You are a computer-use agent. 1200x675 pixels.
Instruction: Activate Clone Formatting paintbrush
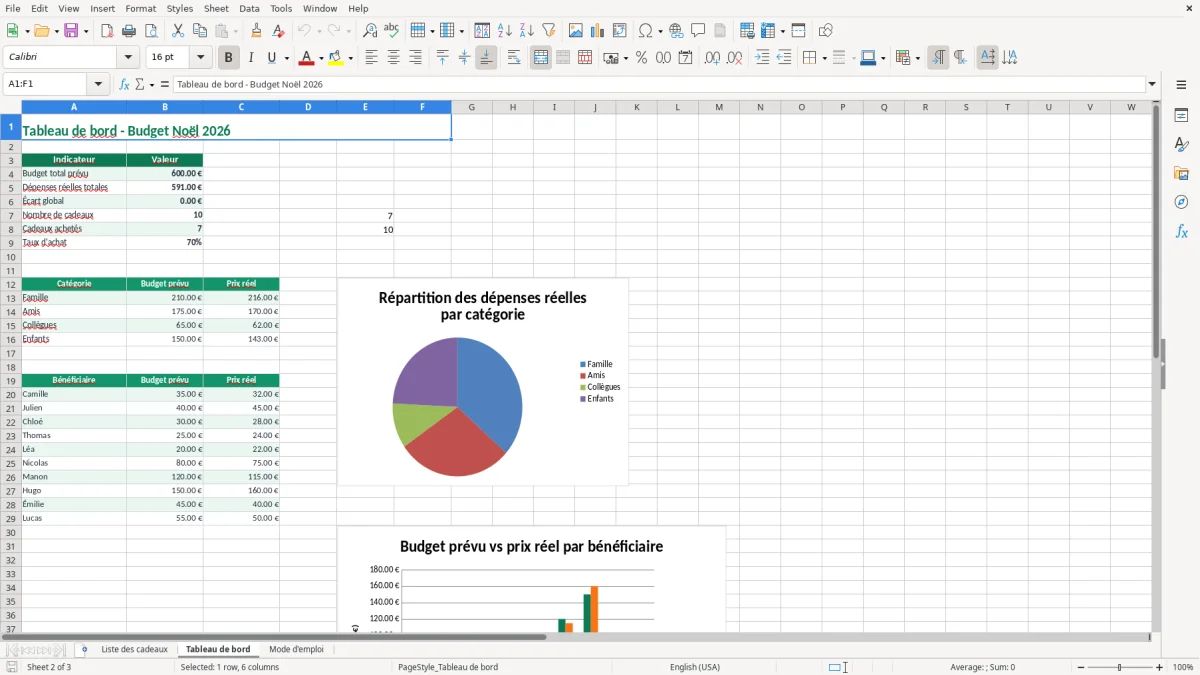[257, 31]
